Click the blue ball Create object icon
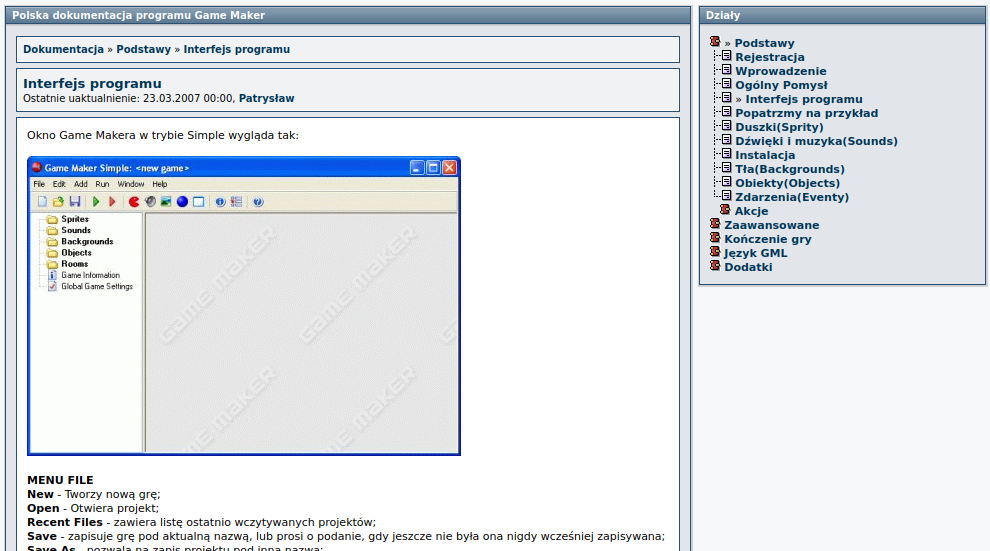Viewport: 990px width, 551px height. coord(182,202)
